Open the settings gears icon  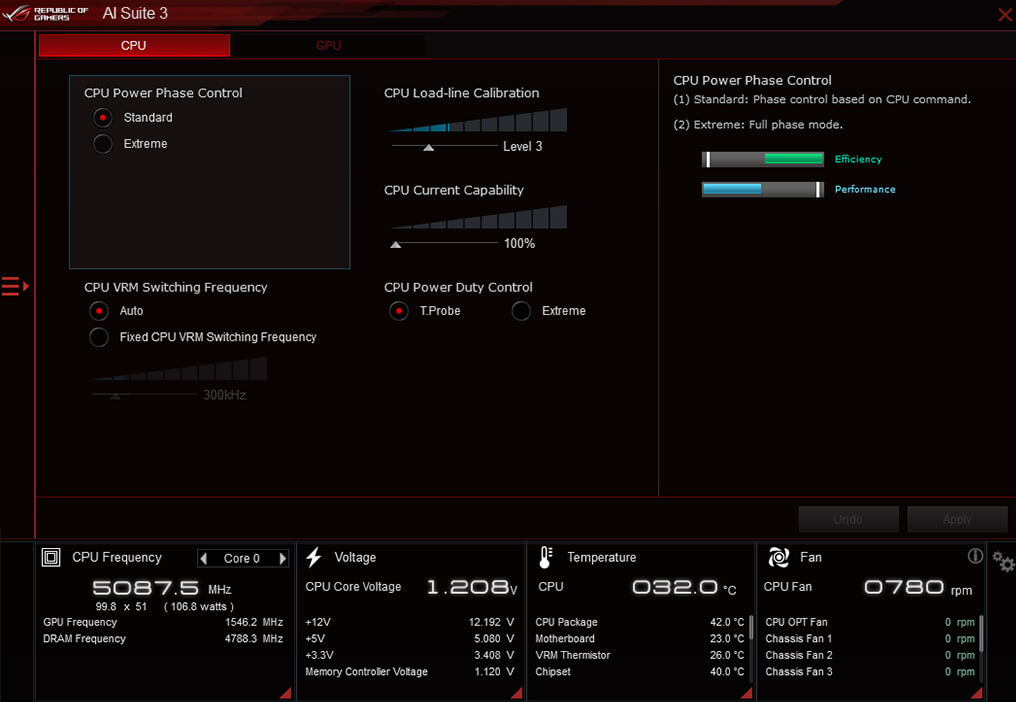point(1003,561)
